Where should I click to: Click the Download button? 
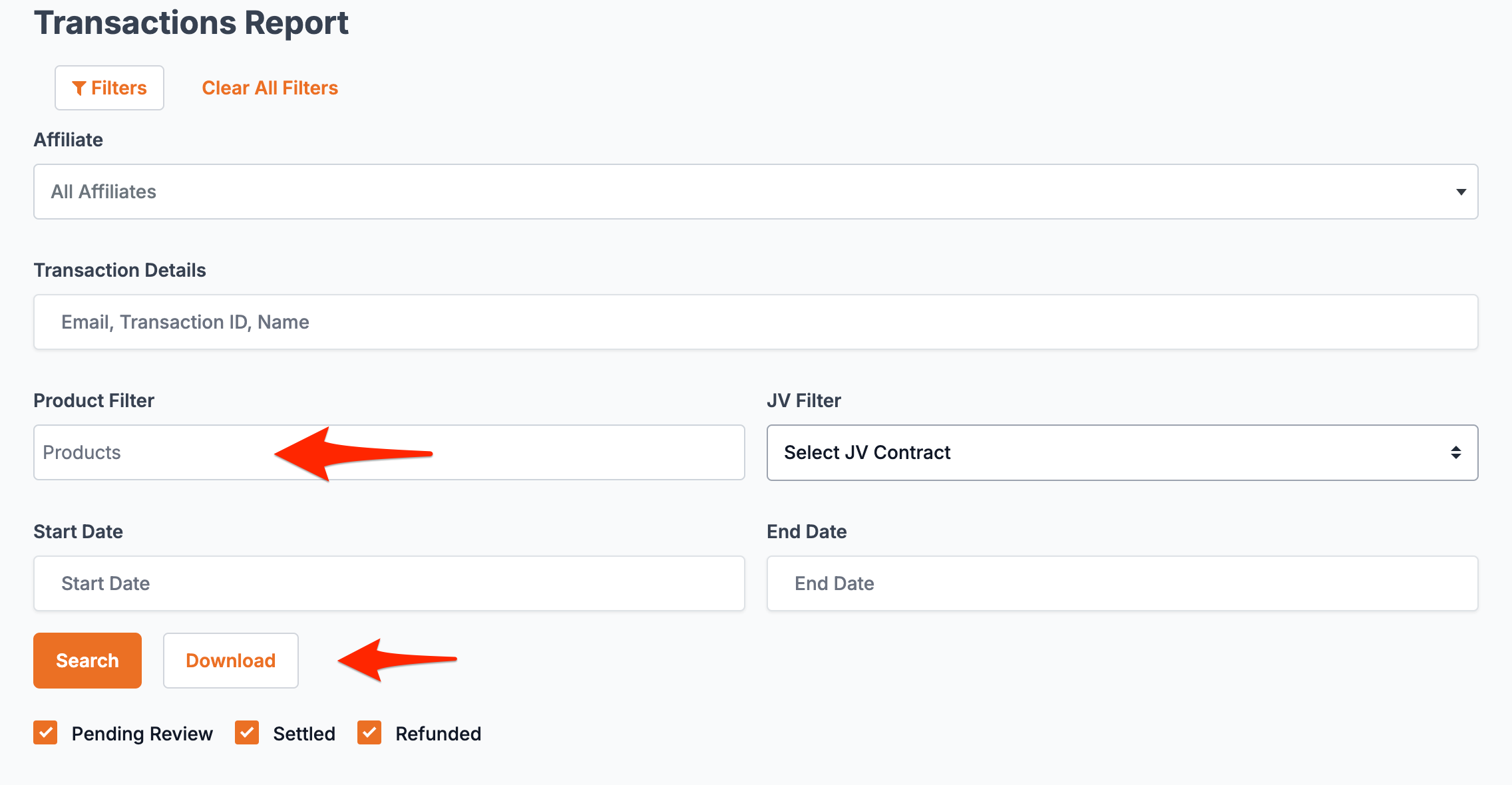pos(230,661)
